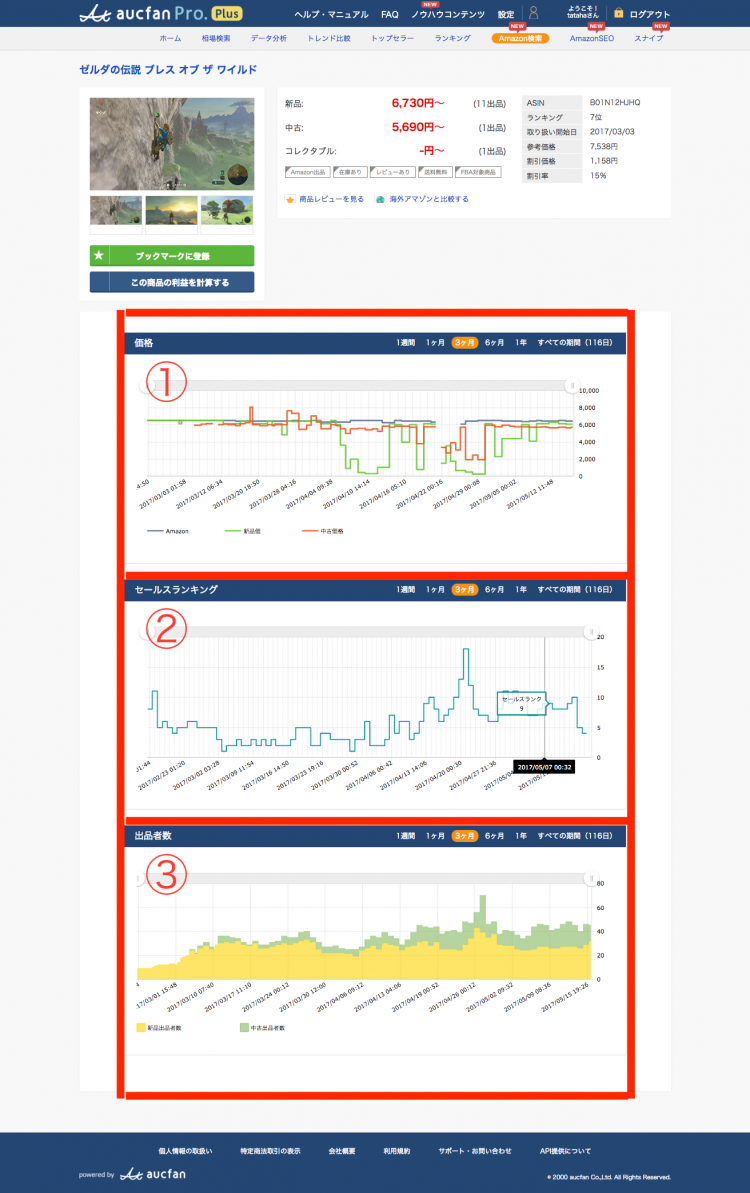Click the star icon on bookmark button
The width and height of the screenshot is (750, 1193).
click(98, 256)
